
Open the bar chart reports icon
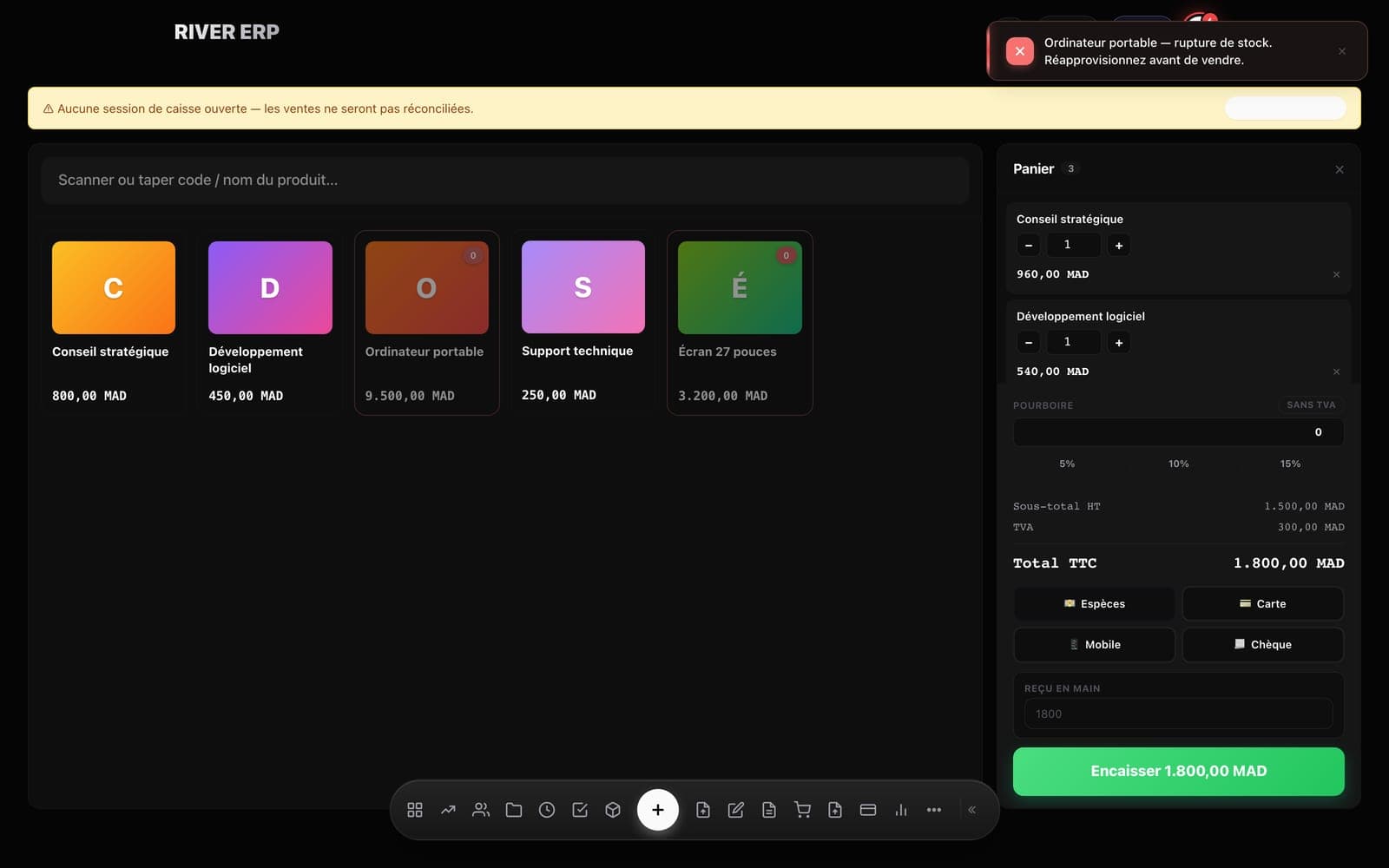[901, 810]
